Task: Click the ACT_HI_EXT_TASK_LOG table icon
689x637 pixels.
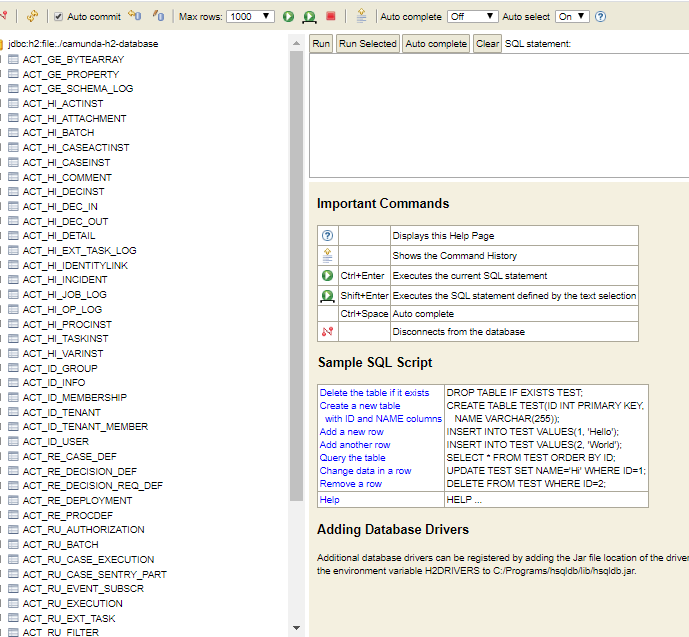Action: [14, 250]
